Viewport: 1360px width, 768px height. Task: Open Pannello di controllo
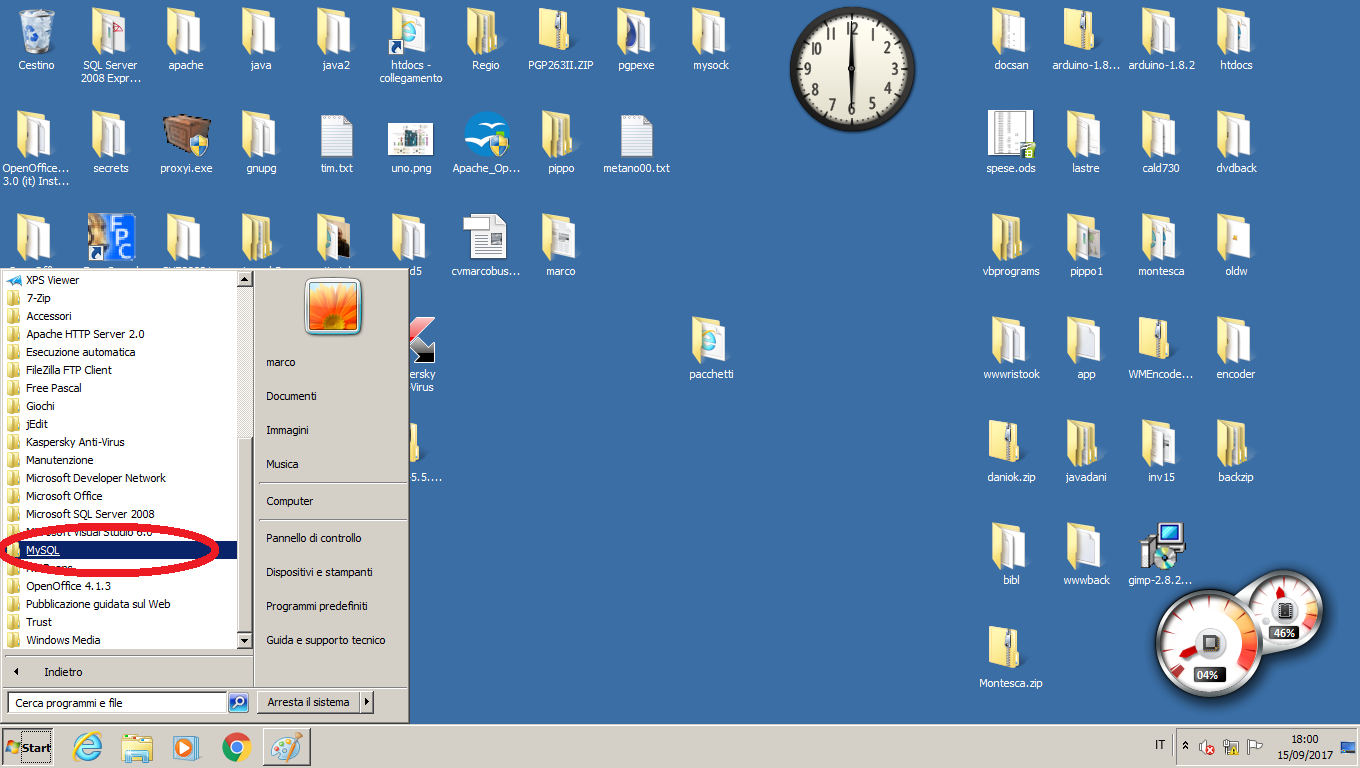[x=313, y=538]
